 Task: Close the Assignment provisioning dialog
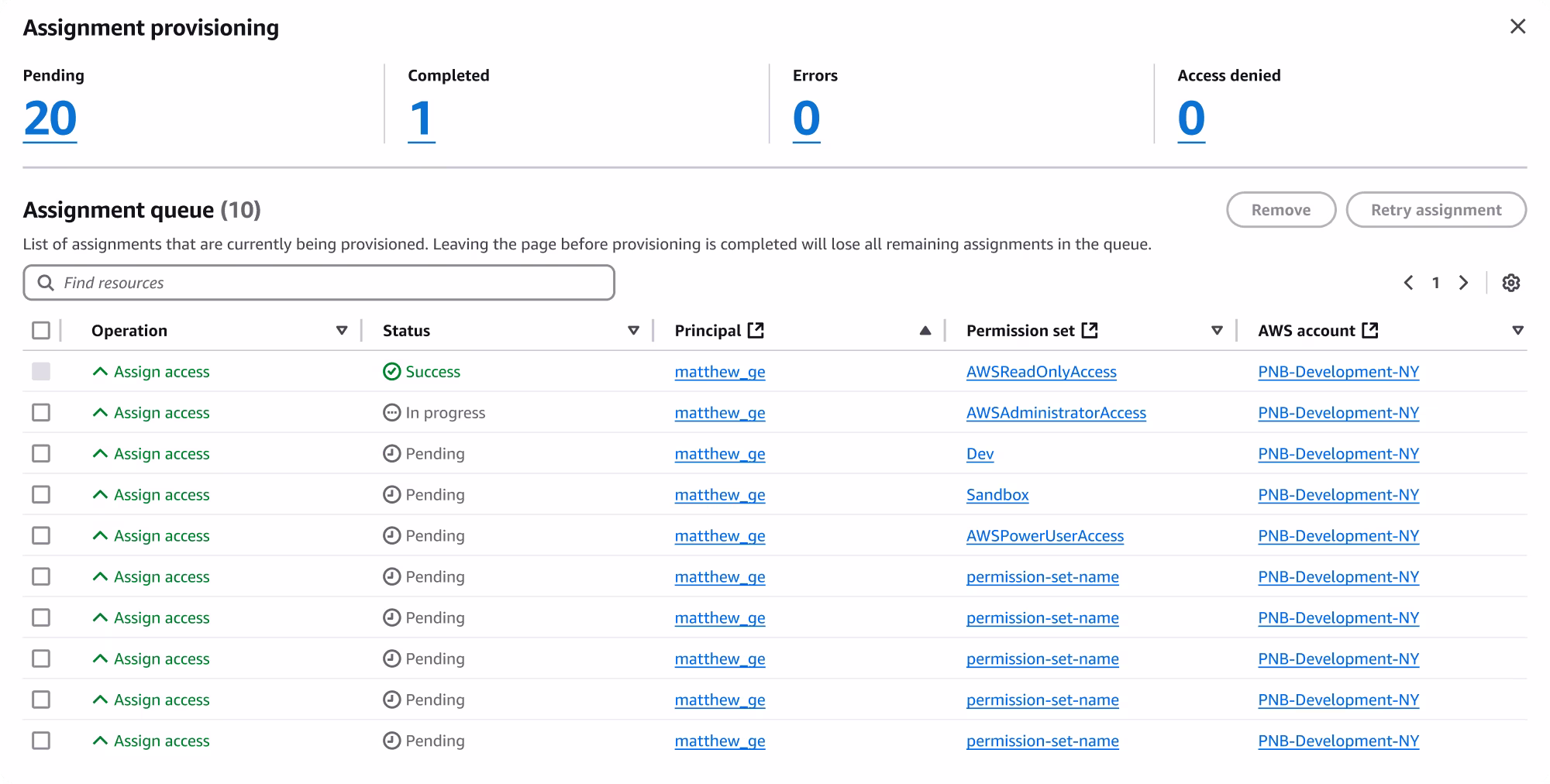1517,26
